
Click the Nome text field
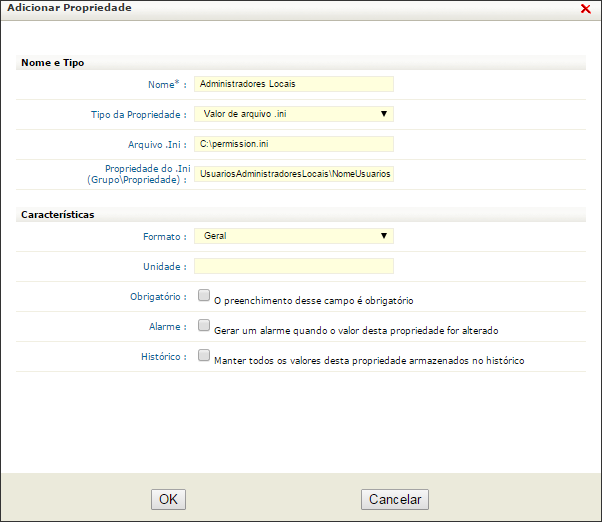coord(294,84)
